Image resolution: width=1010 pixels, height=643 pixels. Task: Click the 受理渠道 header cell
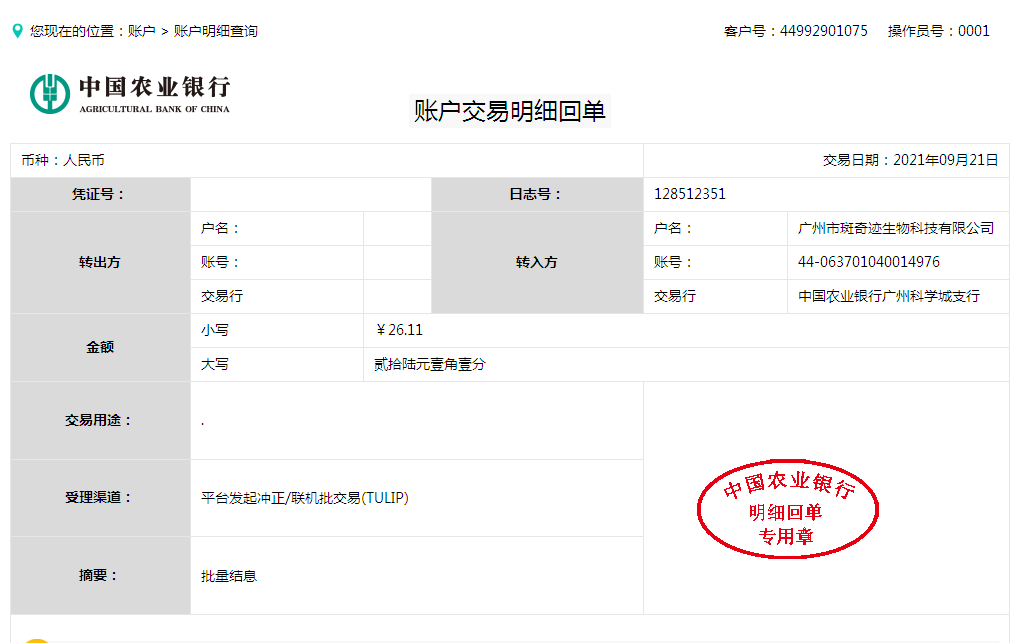100,498
